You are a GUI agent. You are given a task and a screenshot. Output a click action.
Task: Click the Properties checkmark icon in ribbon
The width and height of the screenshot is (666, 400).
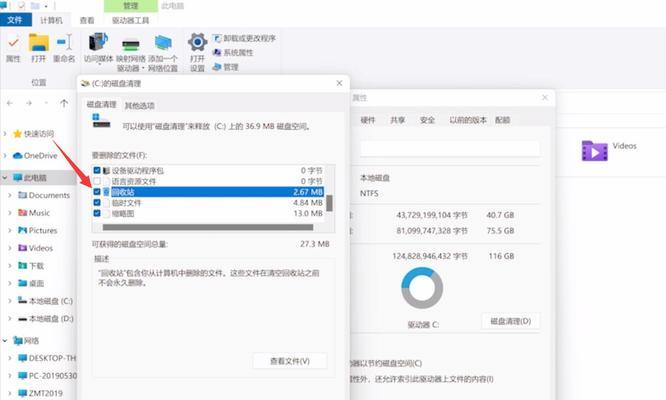(13, 43)
